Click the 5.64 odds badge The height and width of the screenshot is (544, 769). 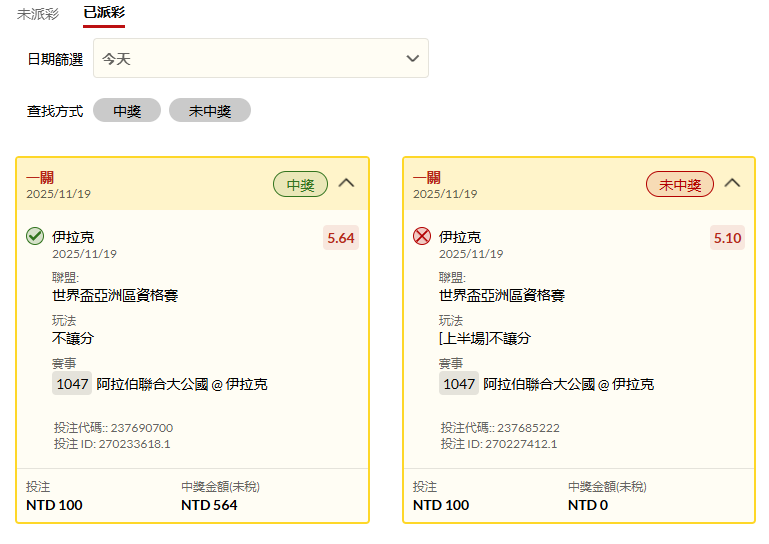341,238
